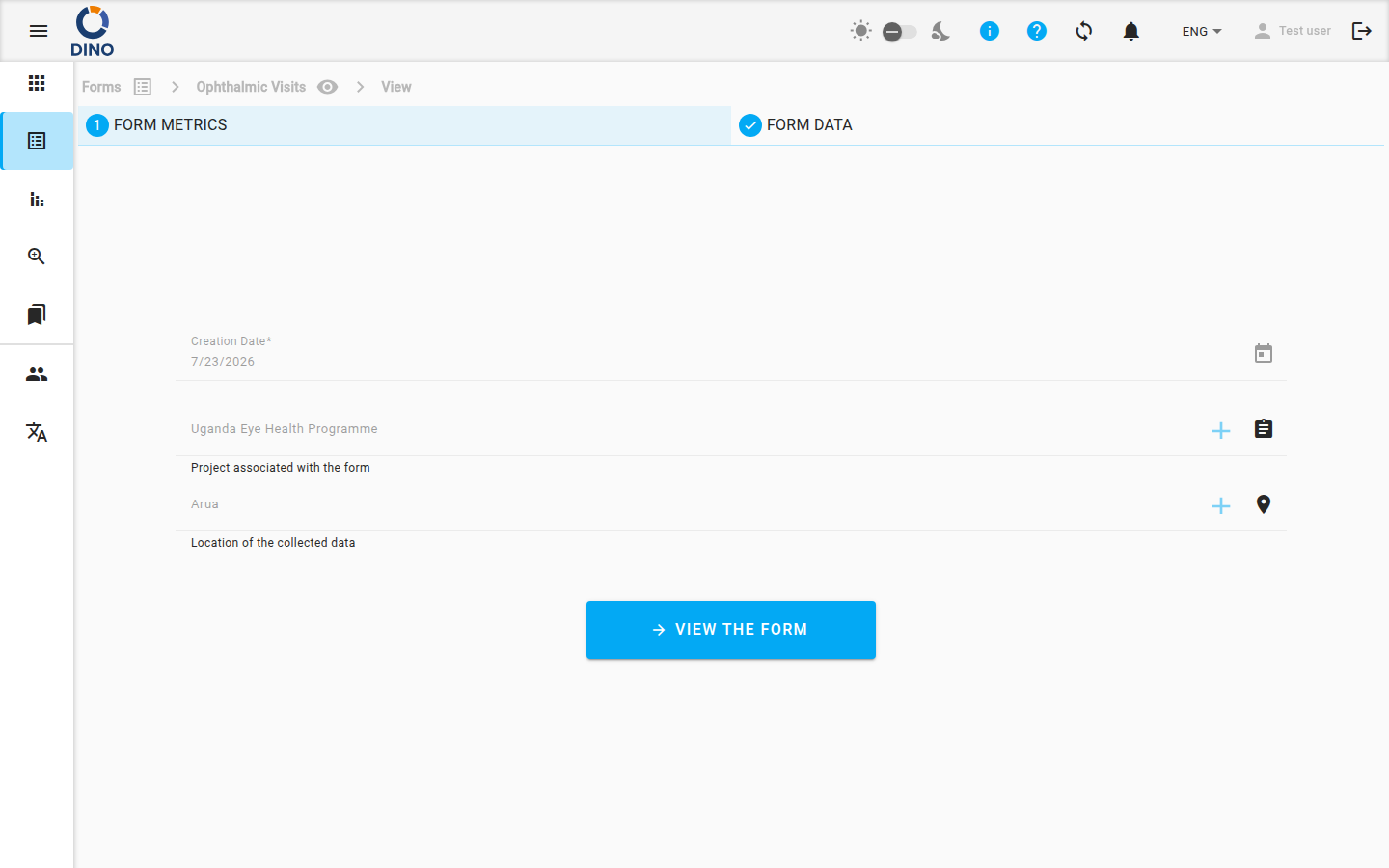Open the info icon in header
The image size is (1389, 868).
click(x=990, y=31)
